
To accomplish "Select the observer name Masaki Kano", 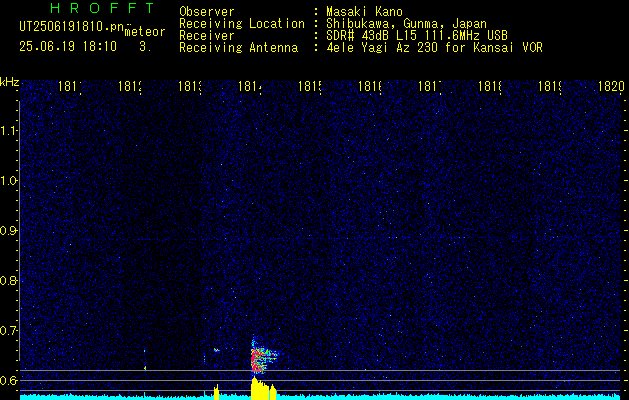I will [364, 12].
